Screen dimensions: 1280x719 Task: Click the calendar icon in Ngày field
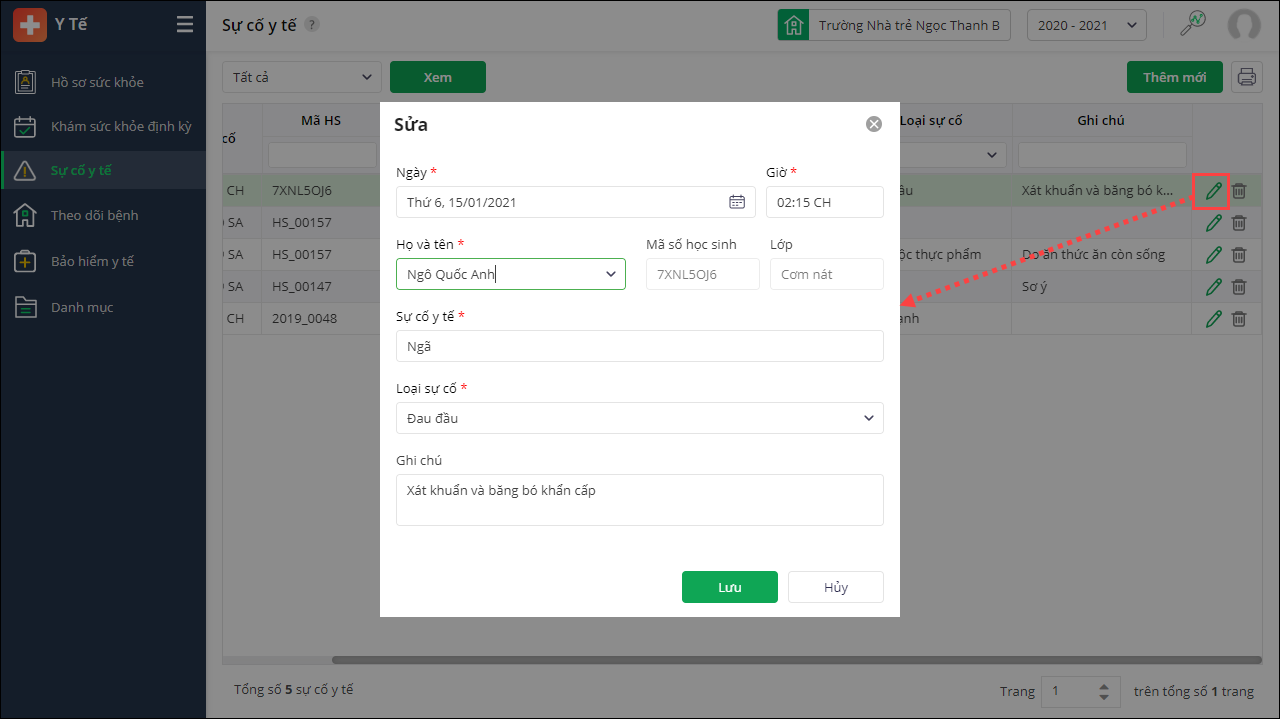click(x=737, y=202)
